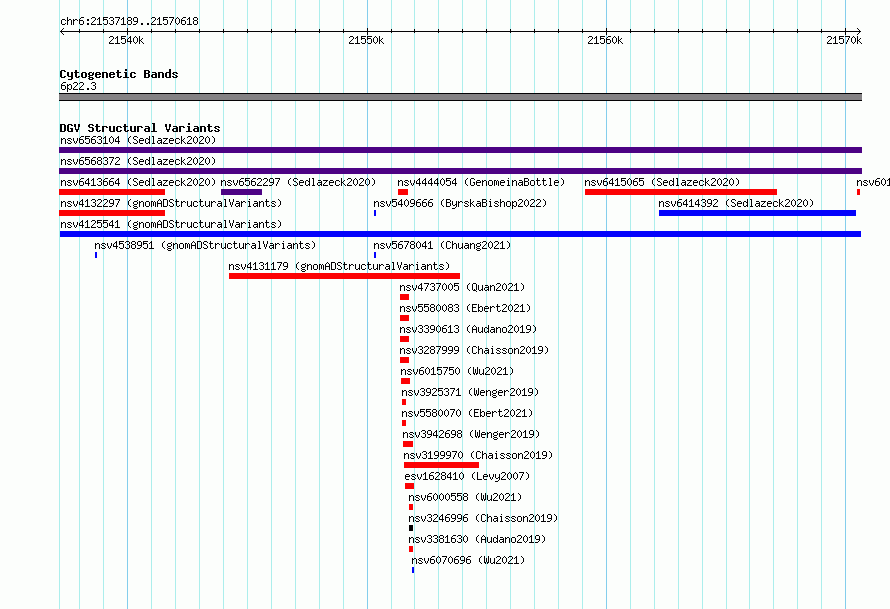
Task: Click the red marker under nsv5580070
Action: click(404, 423)
